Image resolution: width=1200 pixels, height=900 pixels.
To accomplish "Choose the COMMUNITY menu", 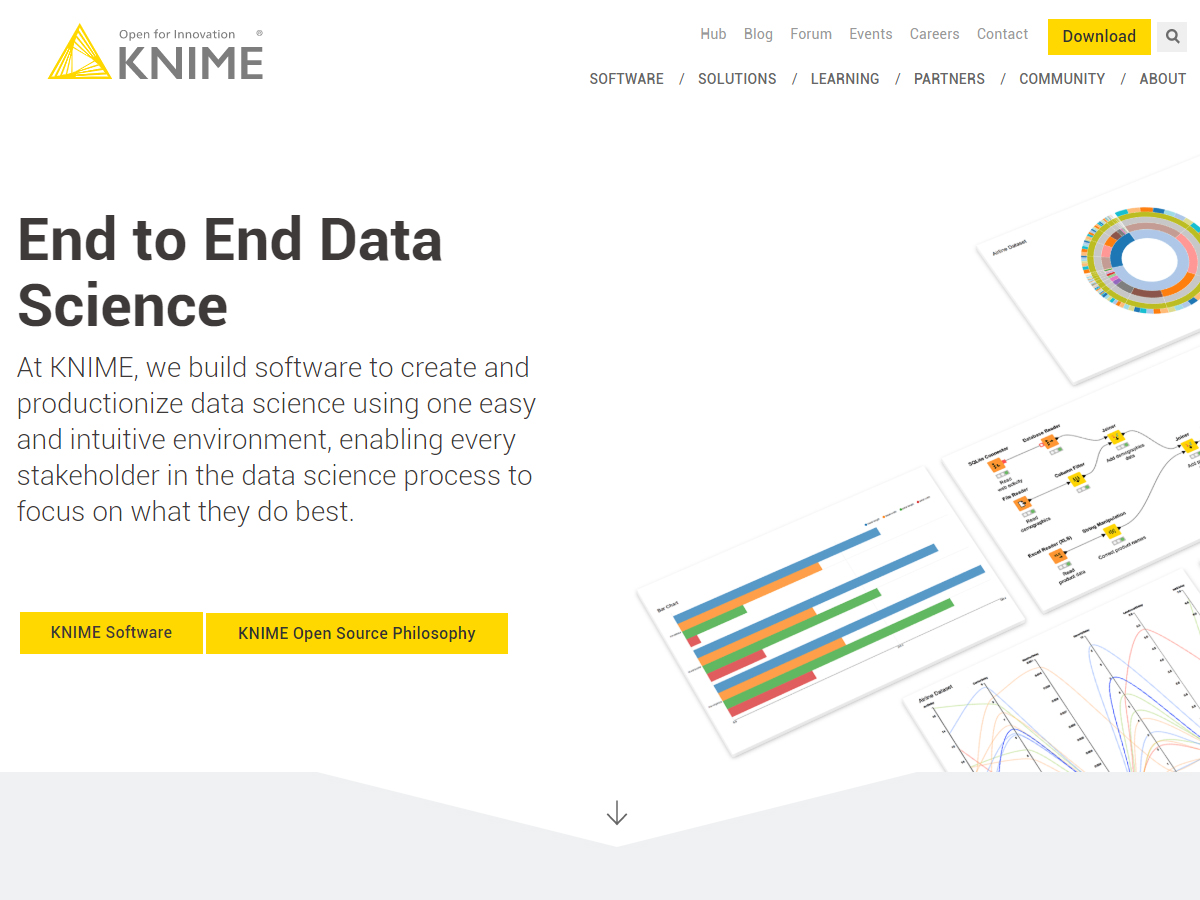I will [1061, 79].
